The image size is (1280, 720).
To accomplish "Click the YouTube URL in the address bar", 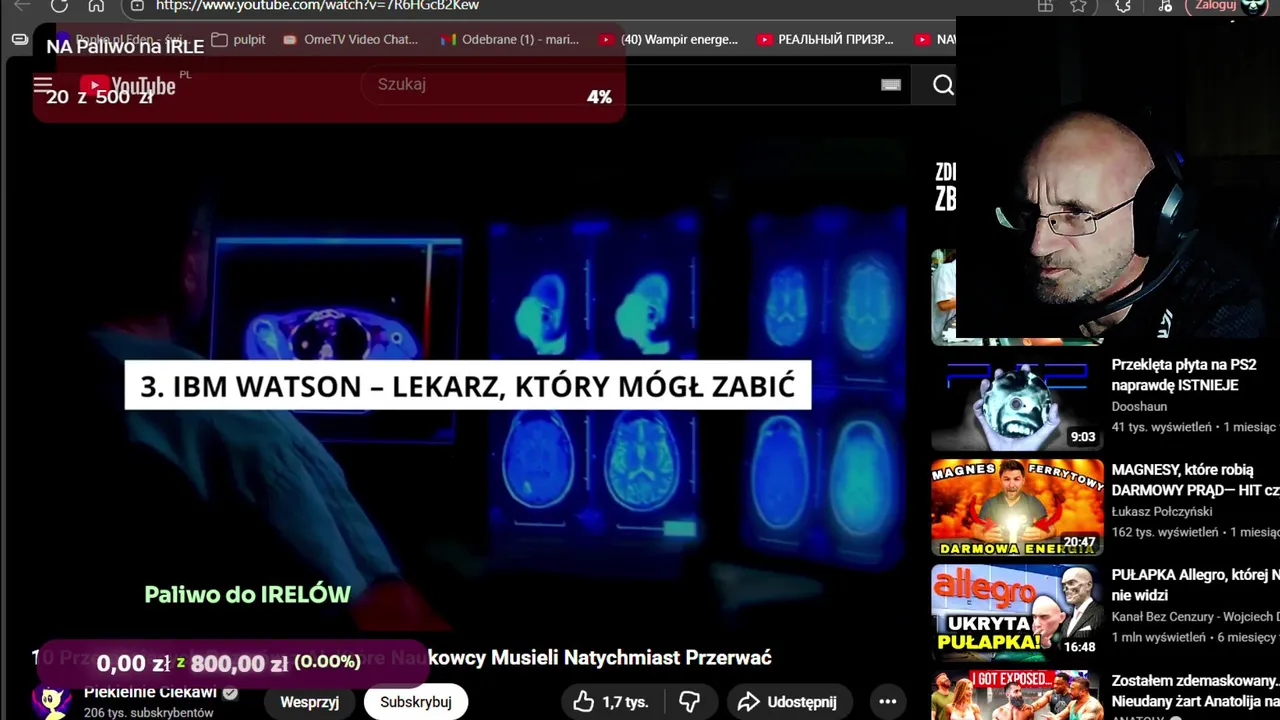I will [x=317, y=5].
